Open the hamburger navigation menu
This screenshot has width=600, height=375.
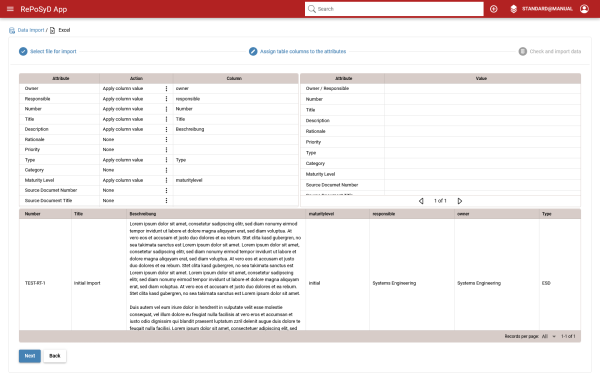click(x=10, y=9)
